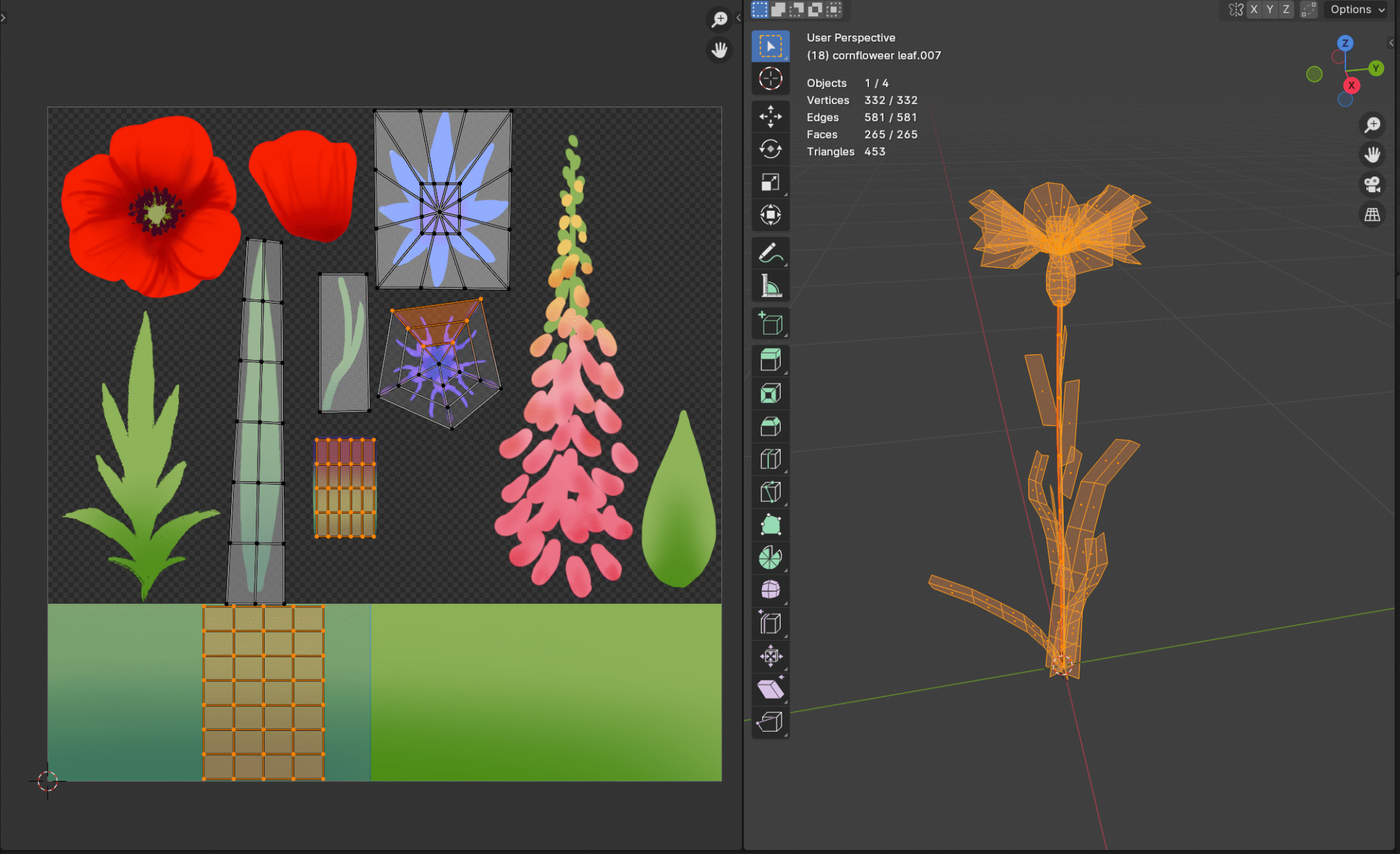
Task: Switch to Extend selection mode
Action: pos(779,10)
